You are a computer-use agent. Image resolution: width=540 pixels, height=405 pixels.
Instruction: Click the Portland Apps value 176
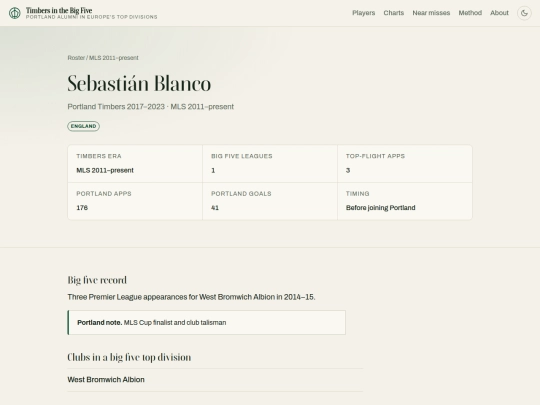[82, 208]
